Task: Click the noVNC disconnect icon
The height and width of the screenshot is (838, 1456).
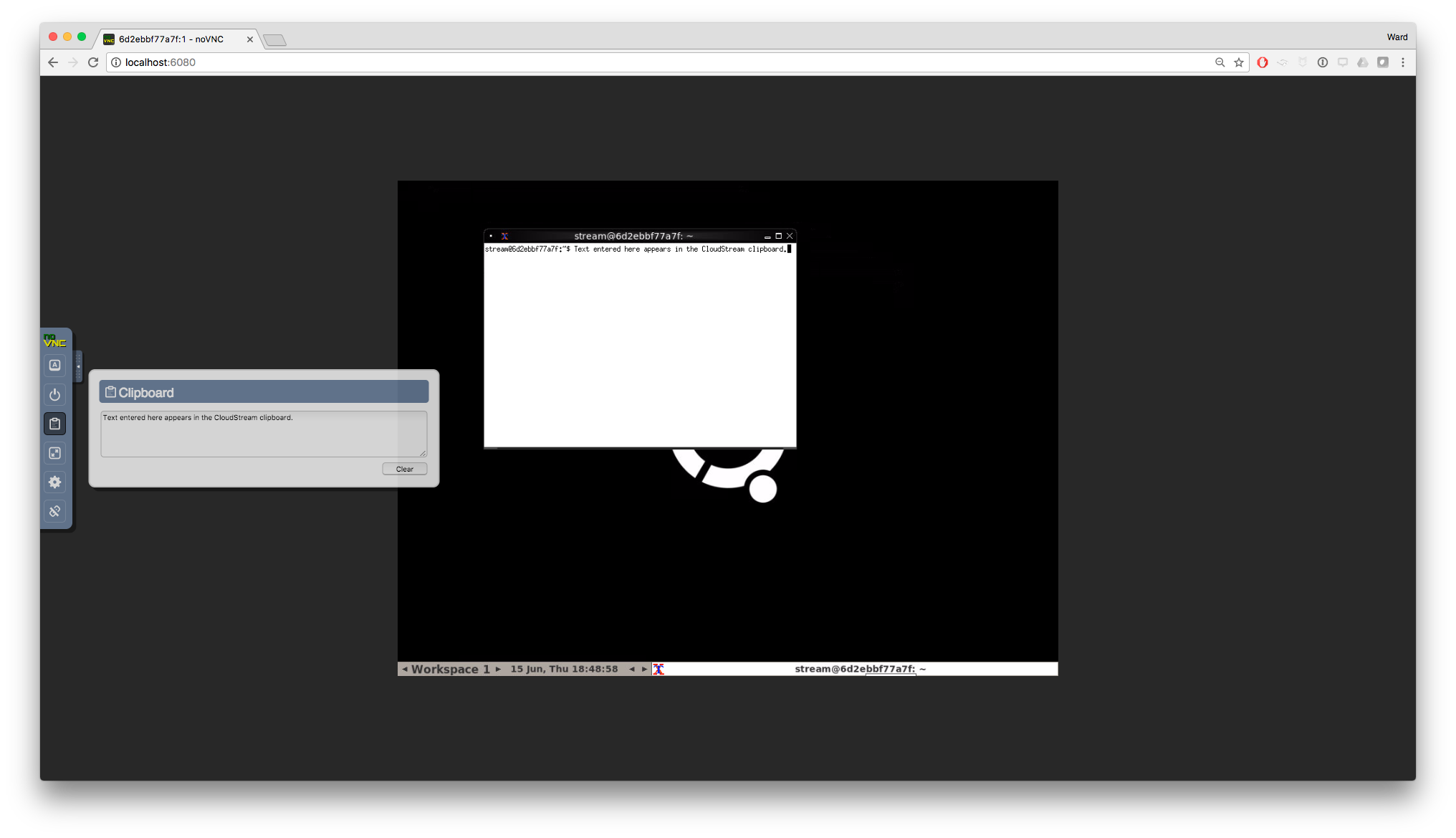Action: [54, 511]
